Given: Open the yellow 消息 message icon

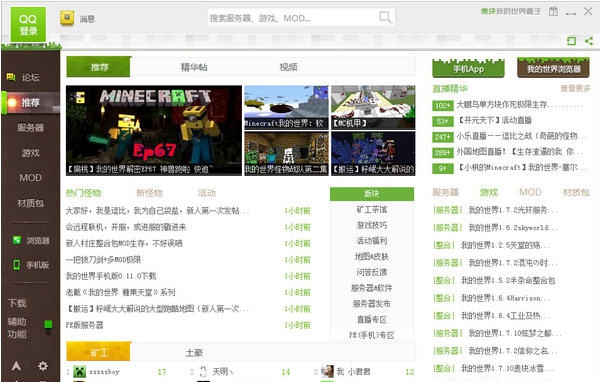Looking at the screenshot, I should pyautogui.click(x=67, y=18).
